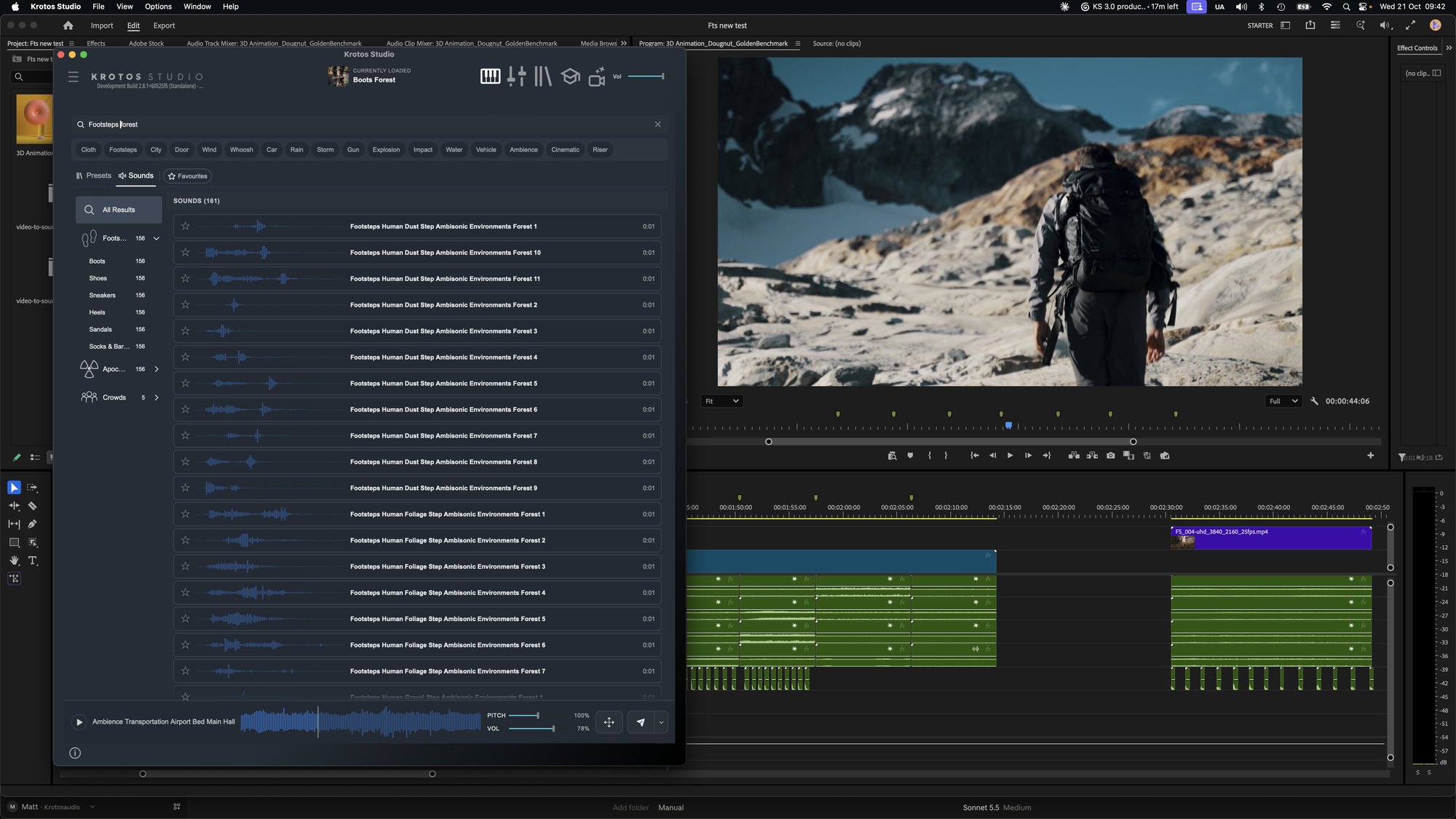Click the AI video camera icon in Krotos

(x=597, y=76)
